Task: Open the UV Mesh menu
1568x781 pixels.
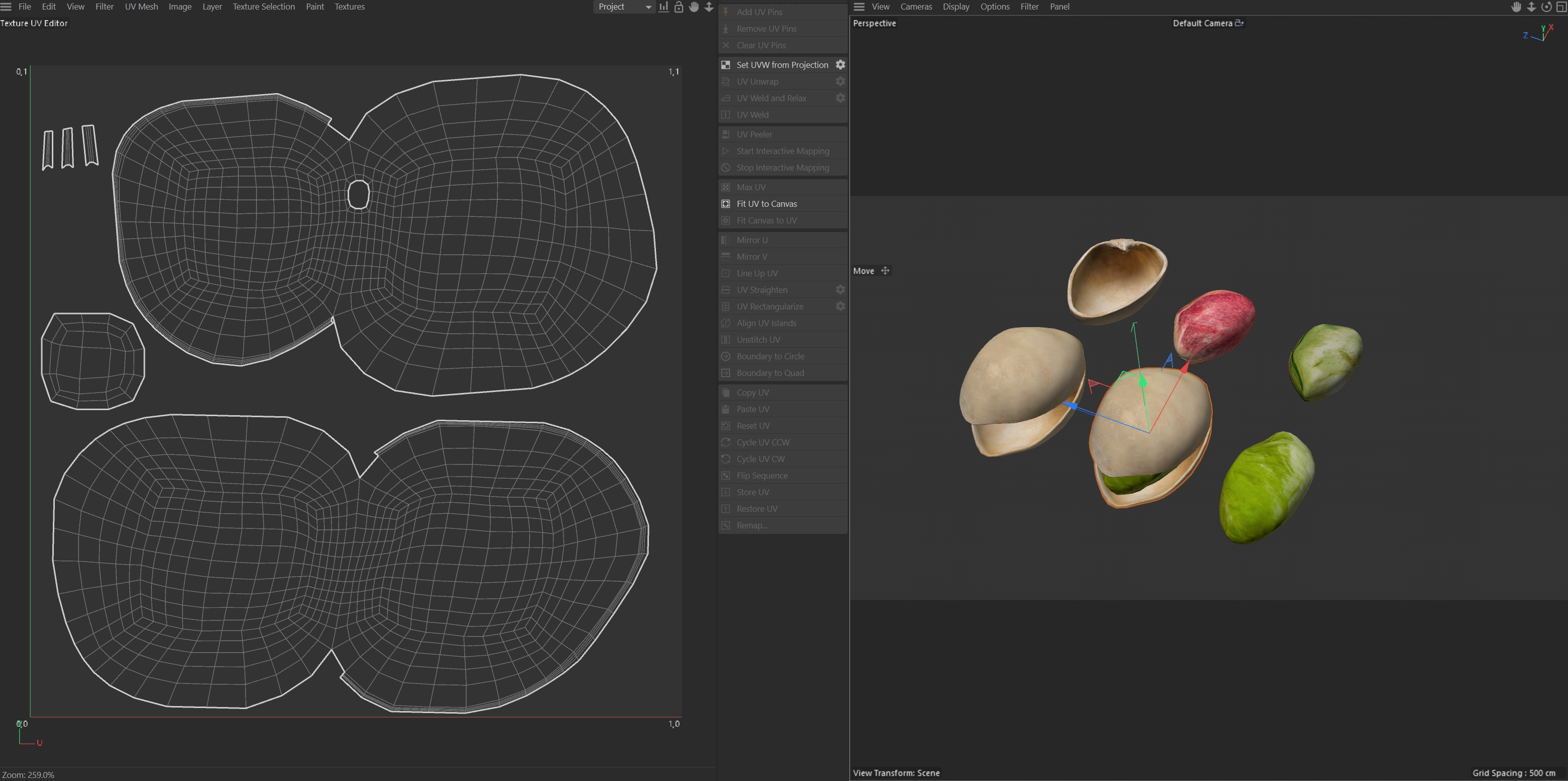Action: (141, 7)
